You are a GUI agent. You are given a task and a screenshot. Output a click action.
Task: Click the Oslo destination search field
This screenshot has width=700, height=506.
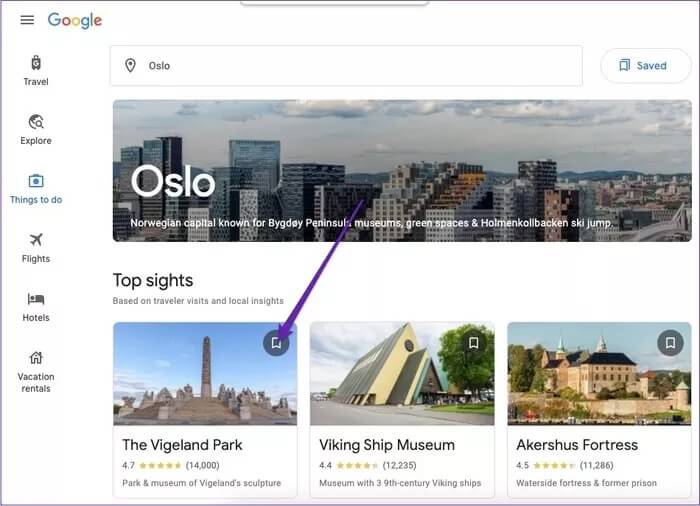pos(346,66)
